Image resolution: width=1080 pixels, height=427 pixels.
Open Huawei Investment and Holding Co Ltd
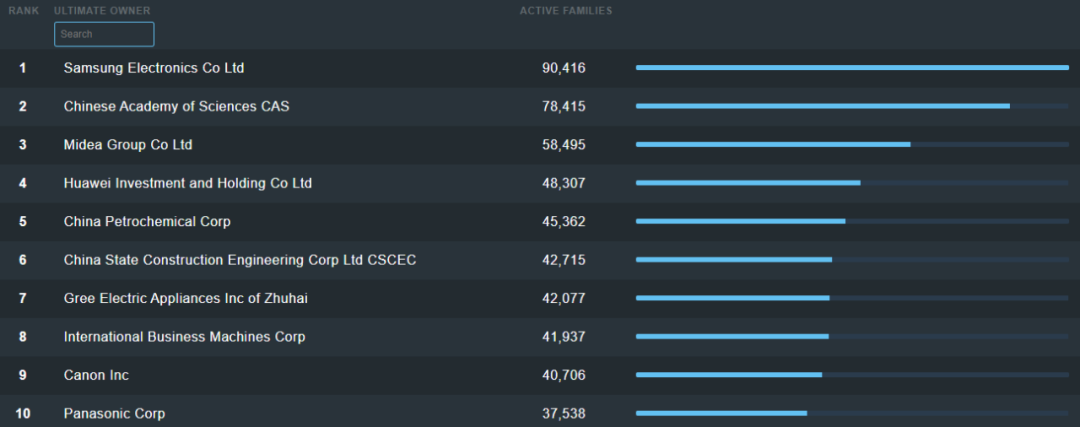click(x=187, y=184)
